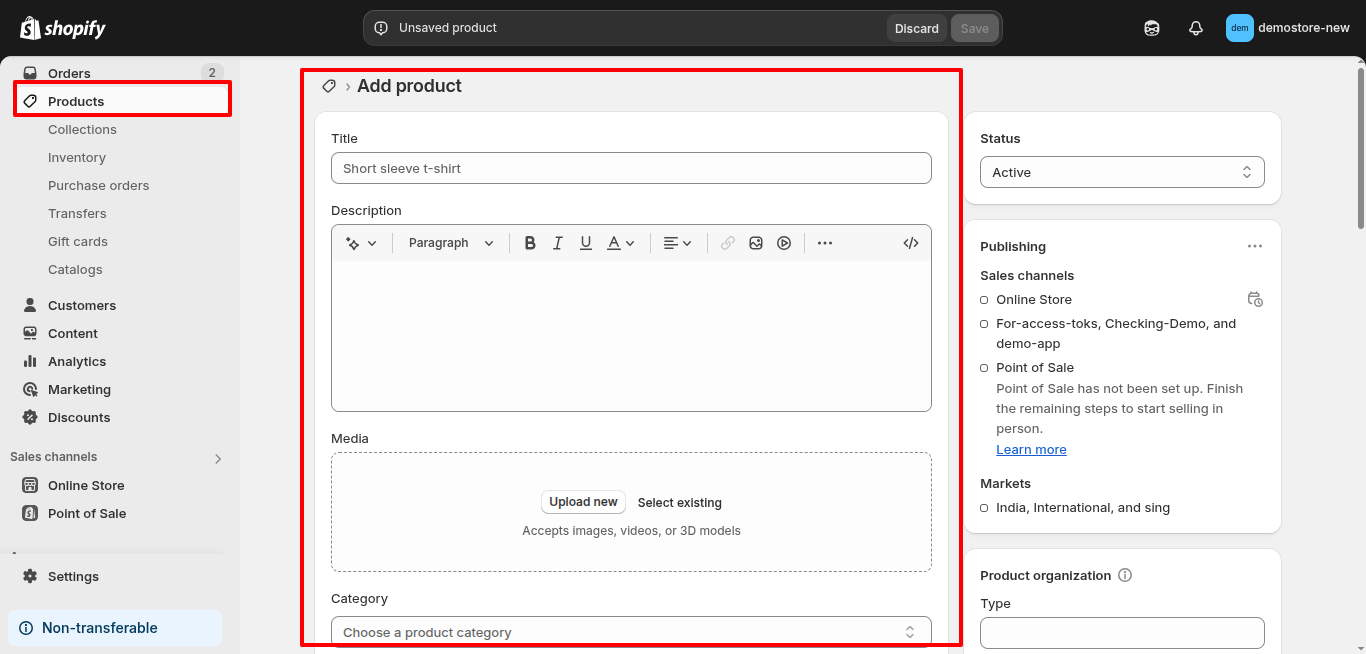Insert a video in the description editor

pos(784,242)
